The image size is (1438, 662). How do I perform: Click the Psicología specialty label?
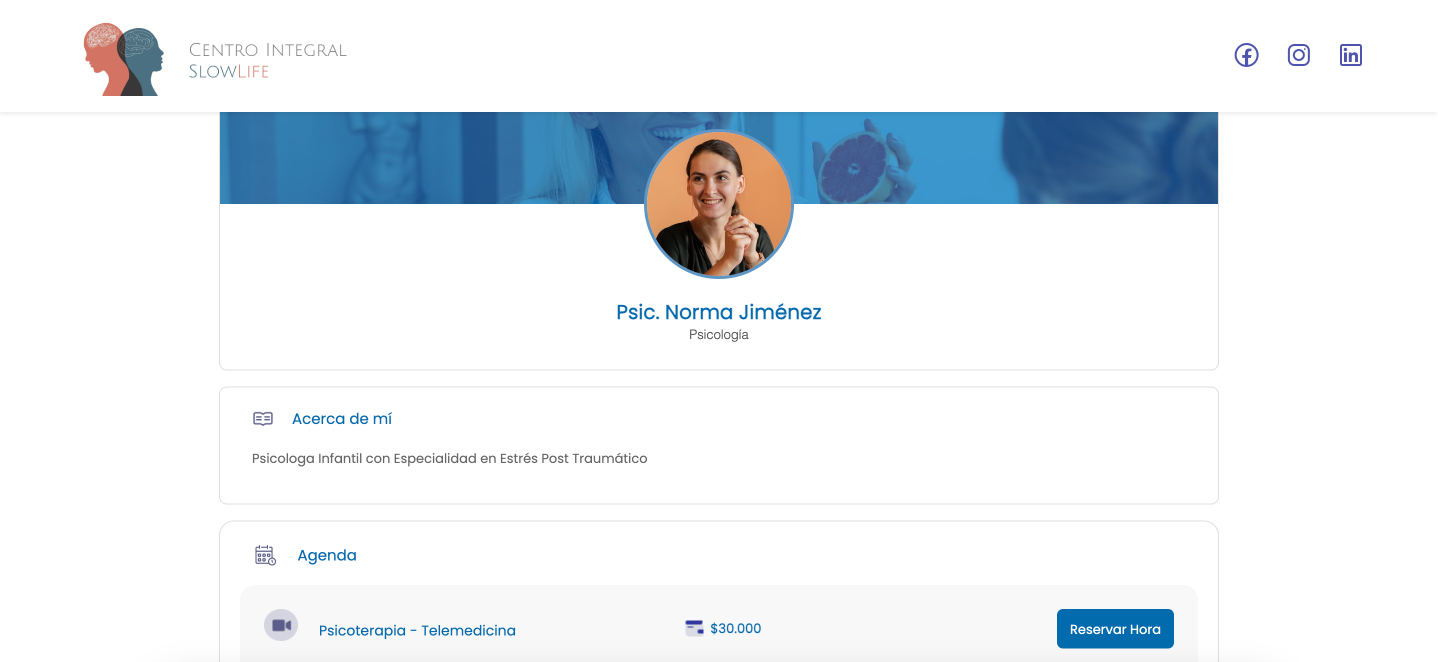point(718,335)
